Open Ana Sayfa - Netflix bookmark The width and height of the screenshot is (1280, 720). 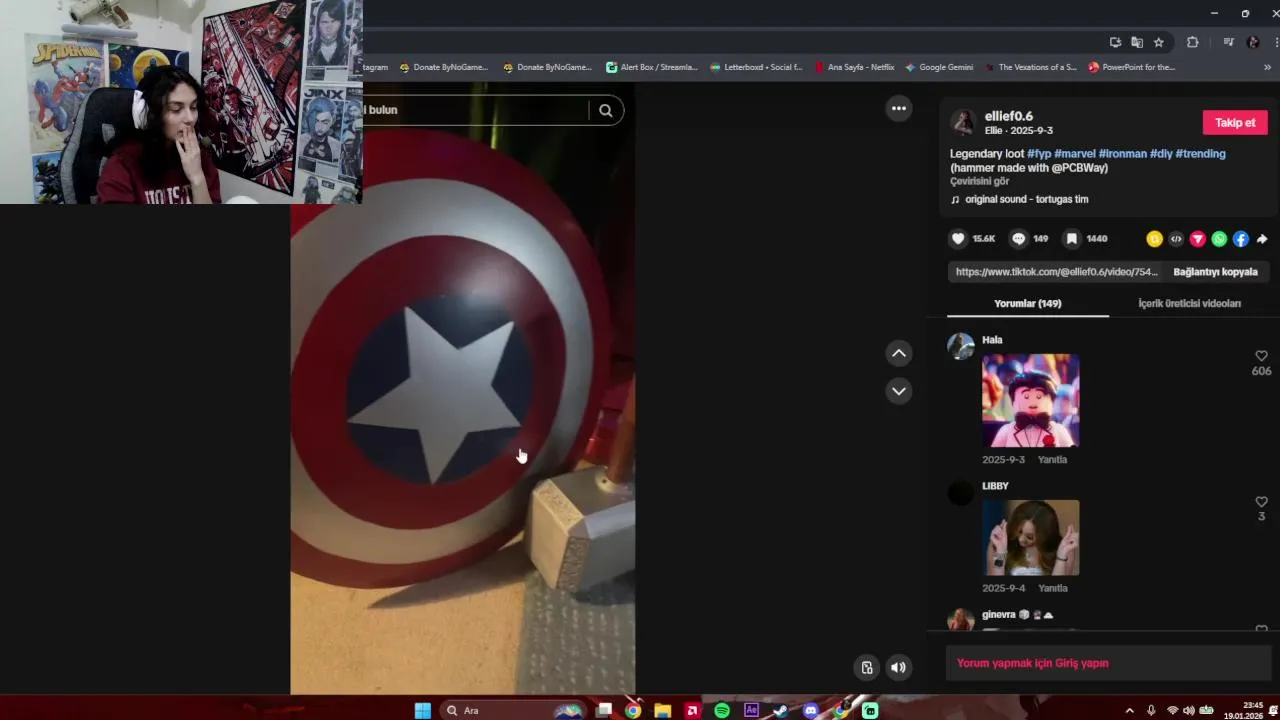pyautogui.click(x=855, y=67)
